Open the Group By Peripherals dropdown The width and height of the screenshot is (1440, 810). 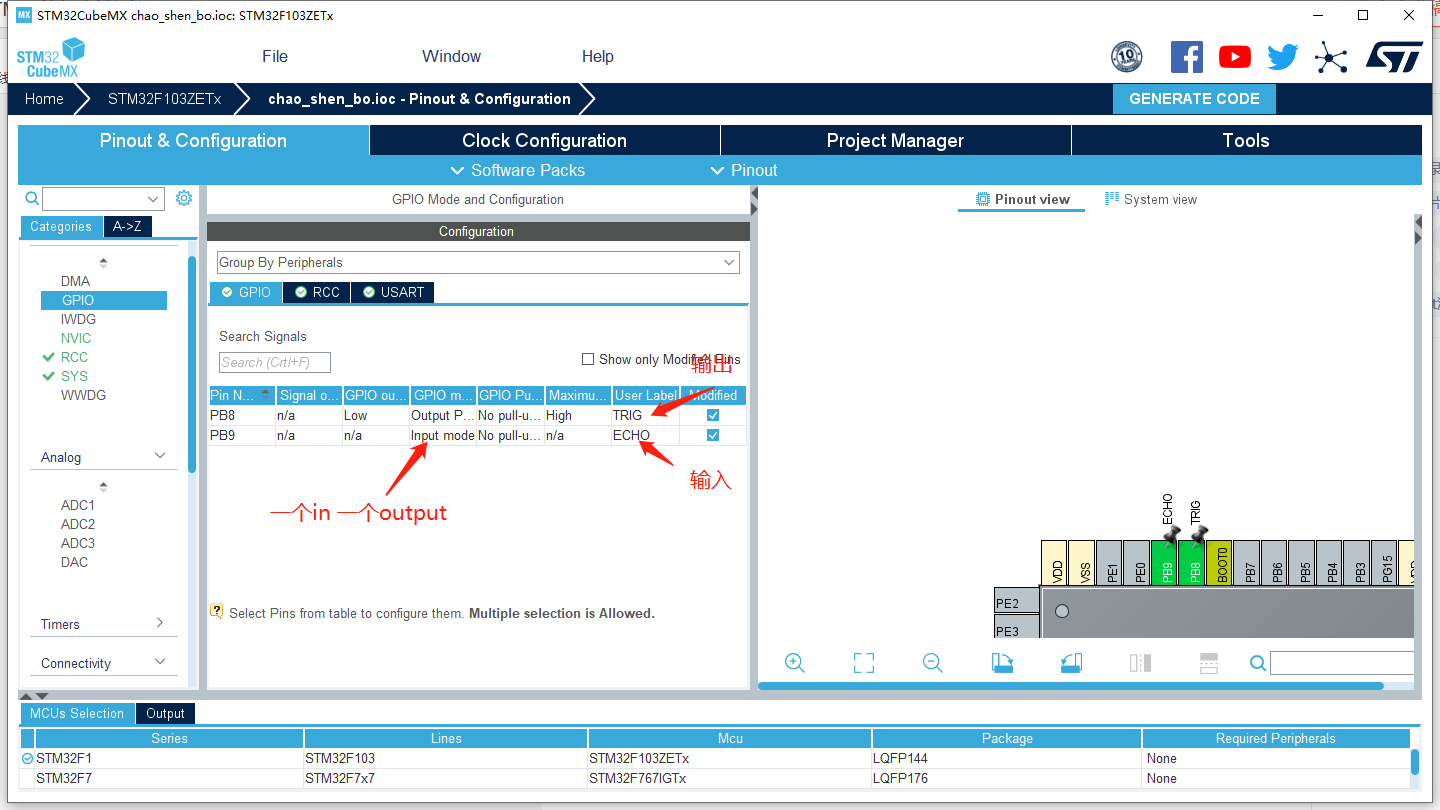pos(478,262)
